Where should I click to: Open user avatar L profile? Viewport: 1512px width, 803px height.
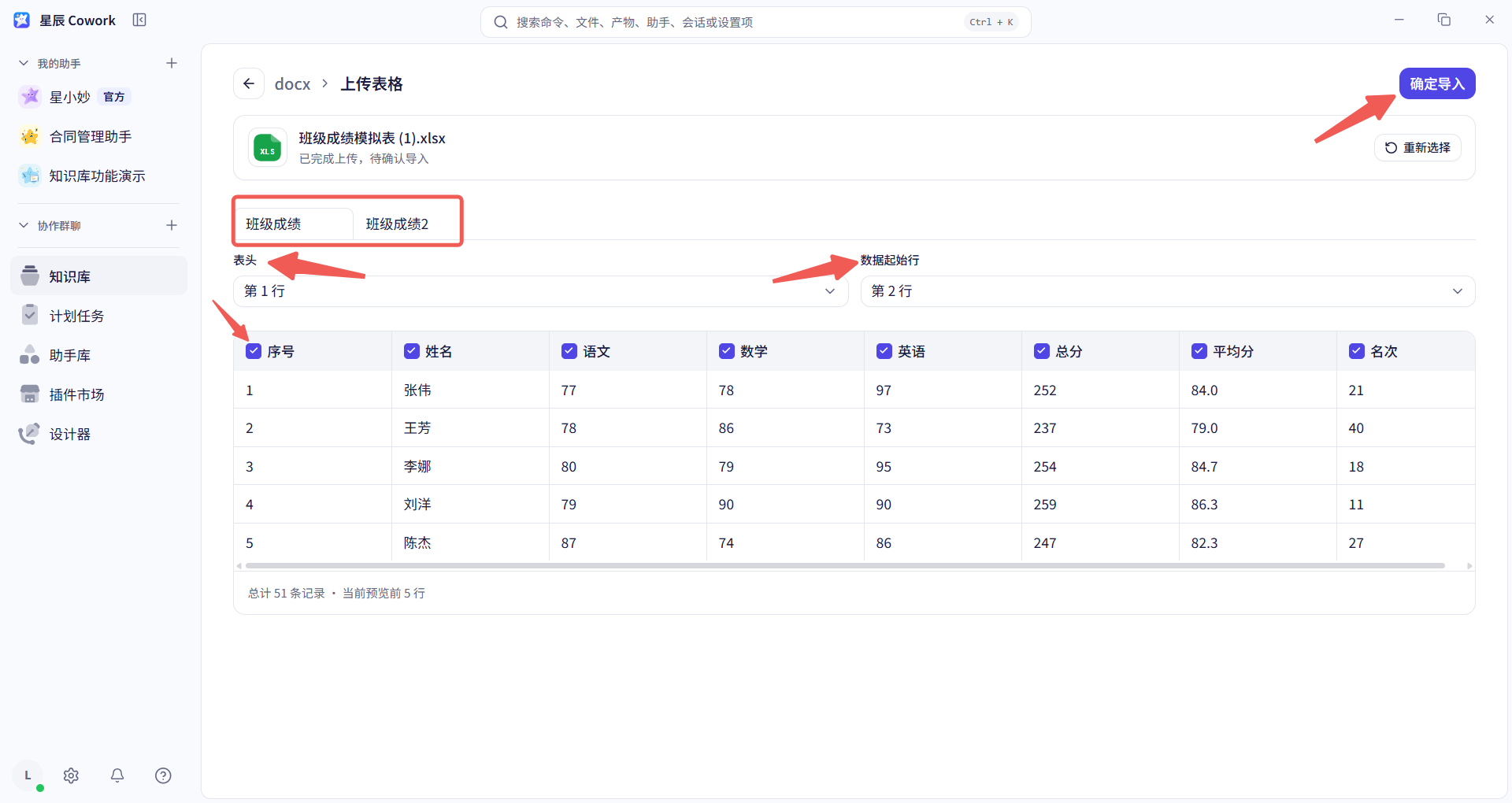pyautogui.click(x=28, y=775)
